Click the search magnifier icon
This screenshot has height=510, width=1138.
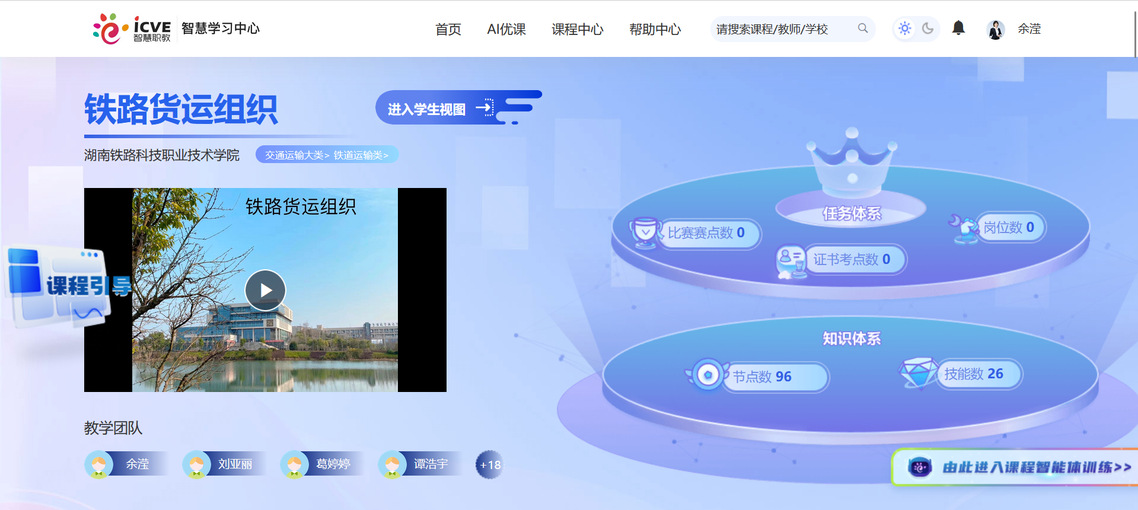tap(863, 28)
